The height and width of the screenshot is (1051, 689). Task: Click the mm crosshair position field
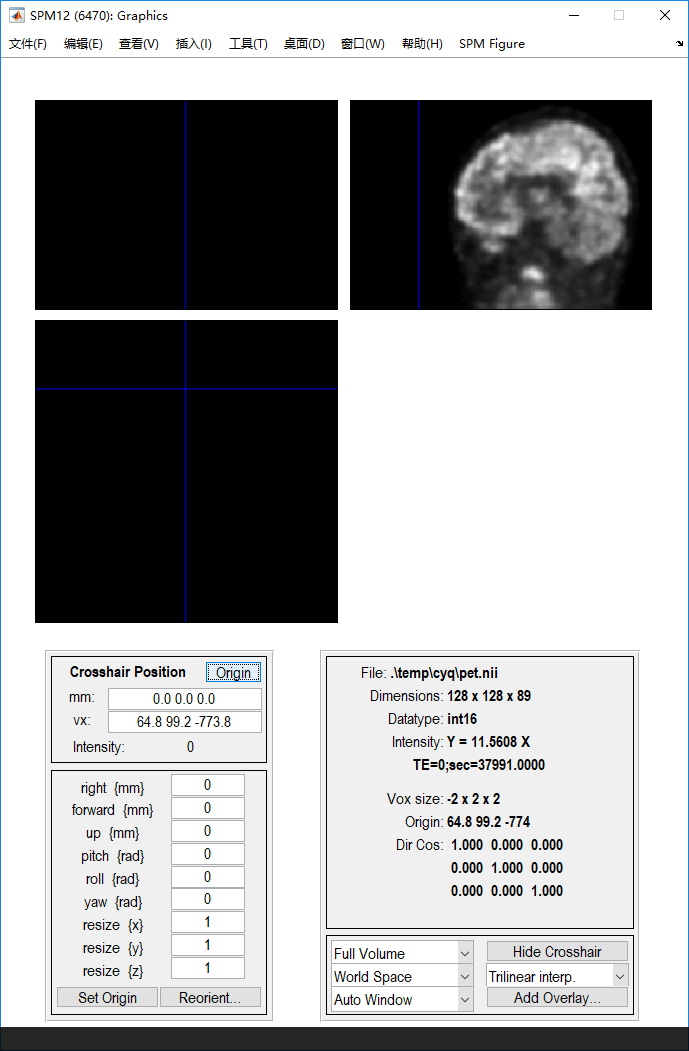(x=184, y=698)
